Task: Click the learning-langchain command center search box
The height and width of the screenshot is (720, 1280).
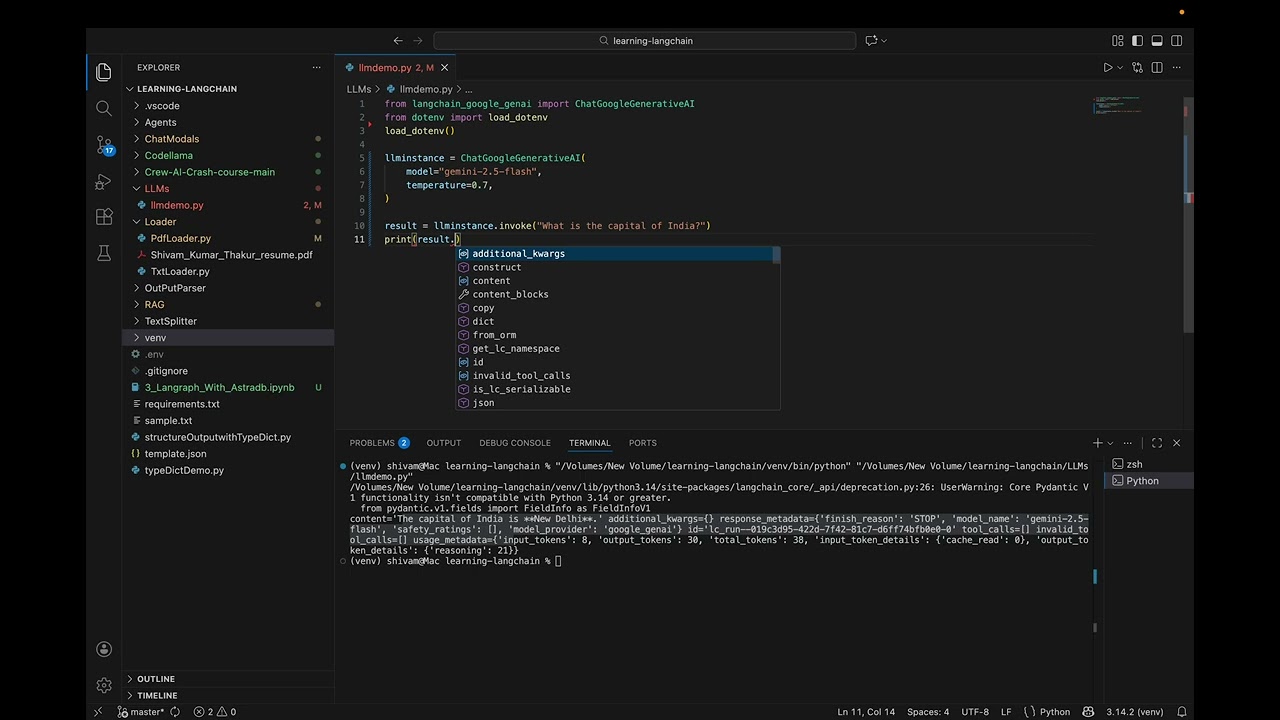Action: click(645, 41)
